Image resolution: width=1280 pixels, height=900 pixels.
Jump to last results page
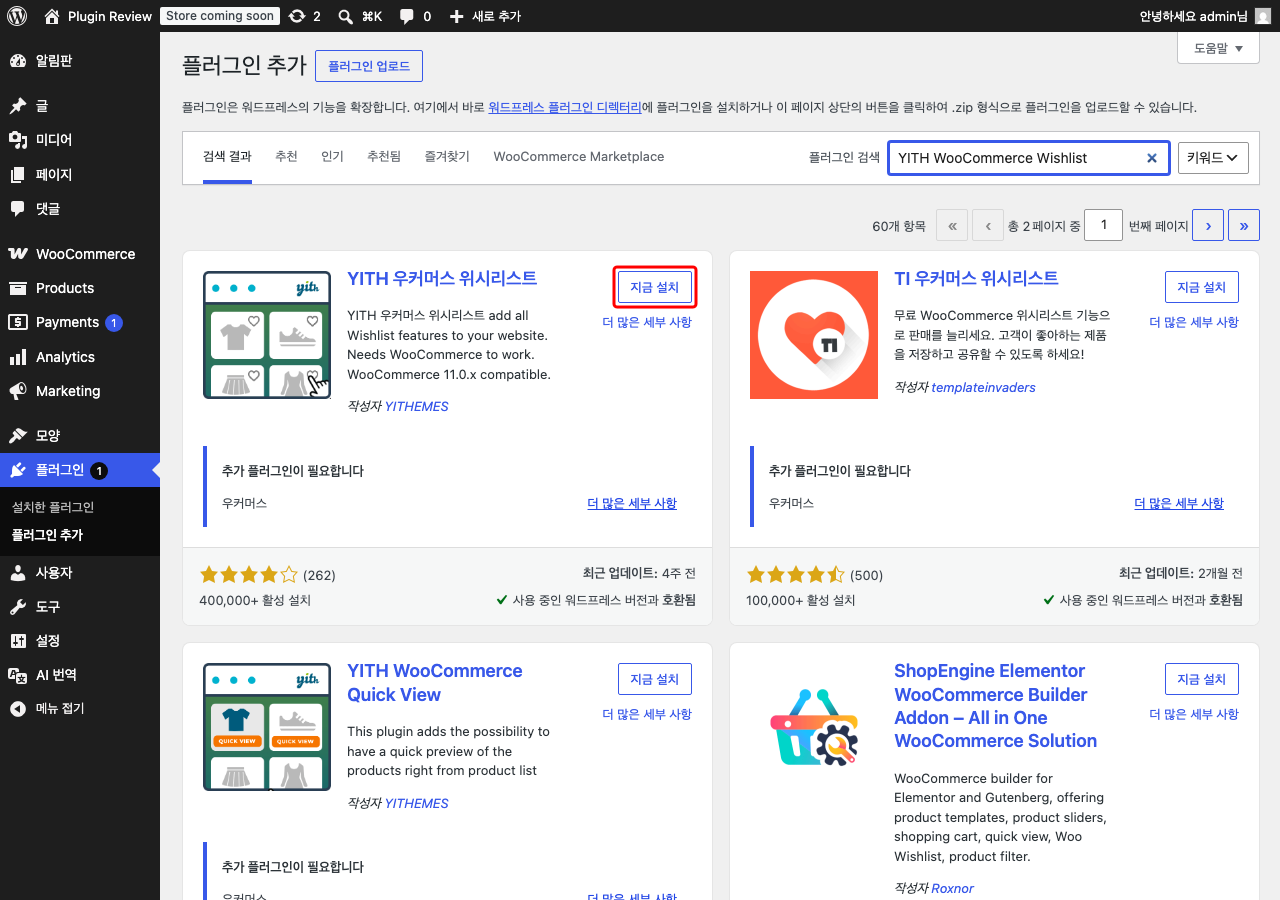tap(1244, 226)
